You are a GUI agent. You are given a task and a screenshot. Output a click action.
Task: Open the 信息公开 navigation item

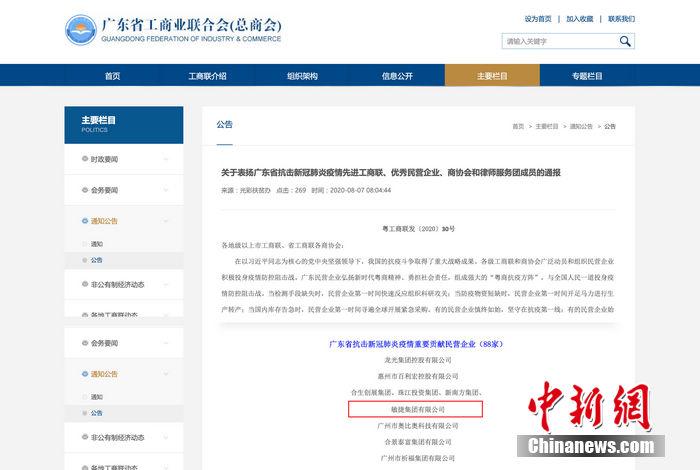click(x=397, y=76)
